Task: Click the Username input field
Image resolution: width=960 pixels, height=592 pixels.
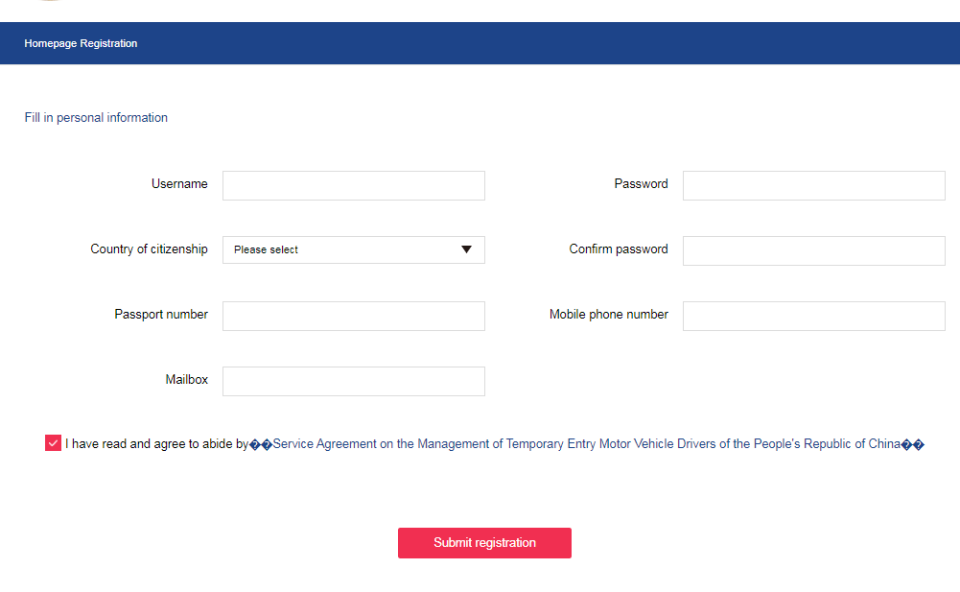Action: tap(353, 185)
